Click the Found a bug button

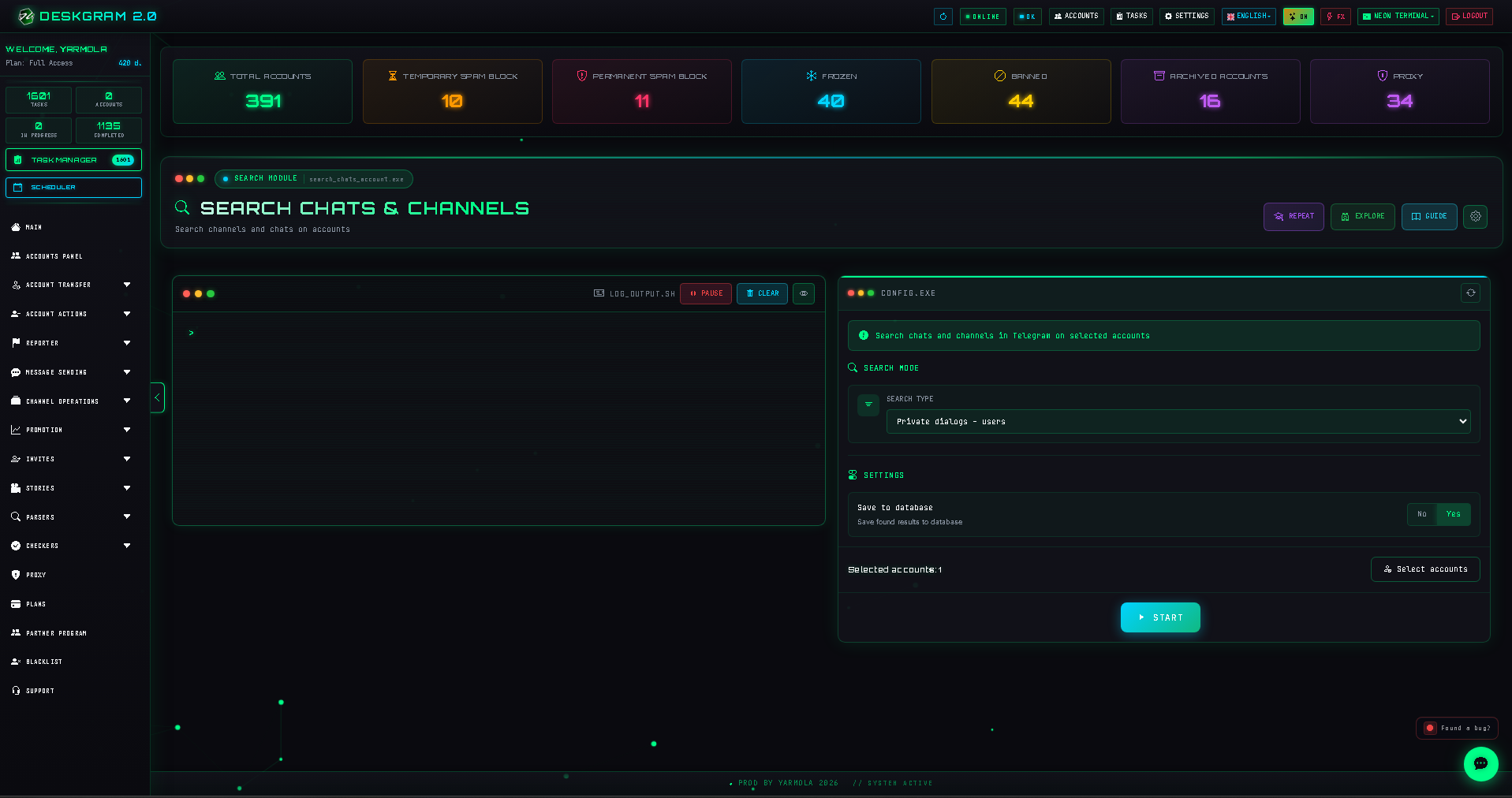click(1458, 728)
